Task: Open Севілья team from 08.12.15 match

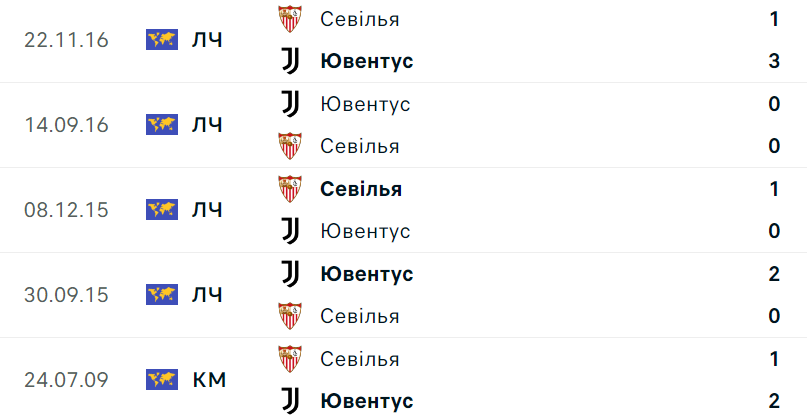Action: pyautogui.click(x=361, y=189)
